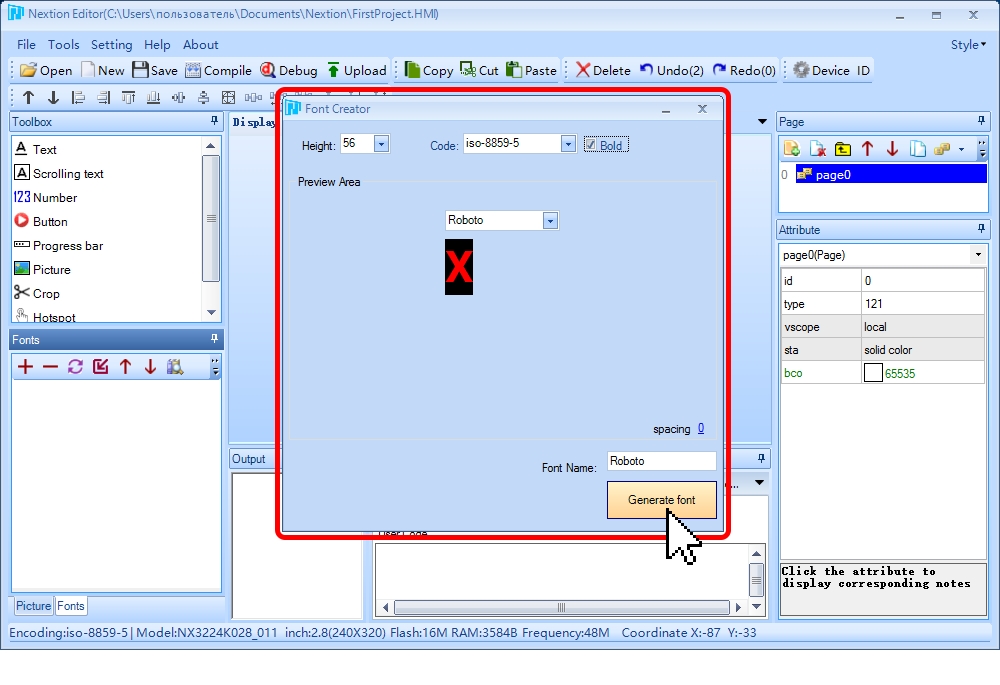The image size is (1000, 685).
Task: Open the Tools menu
Action: (x=64, y=45)
